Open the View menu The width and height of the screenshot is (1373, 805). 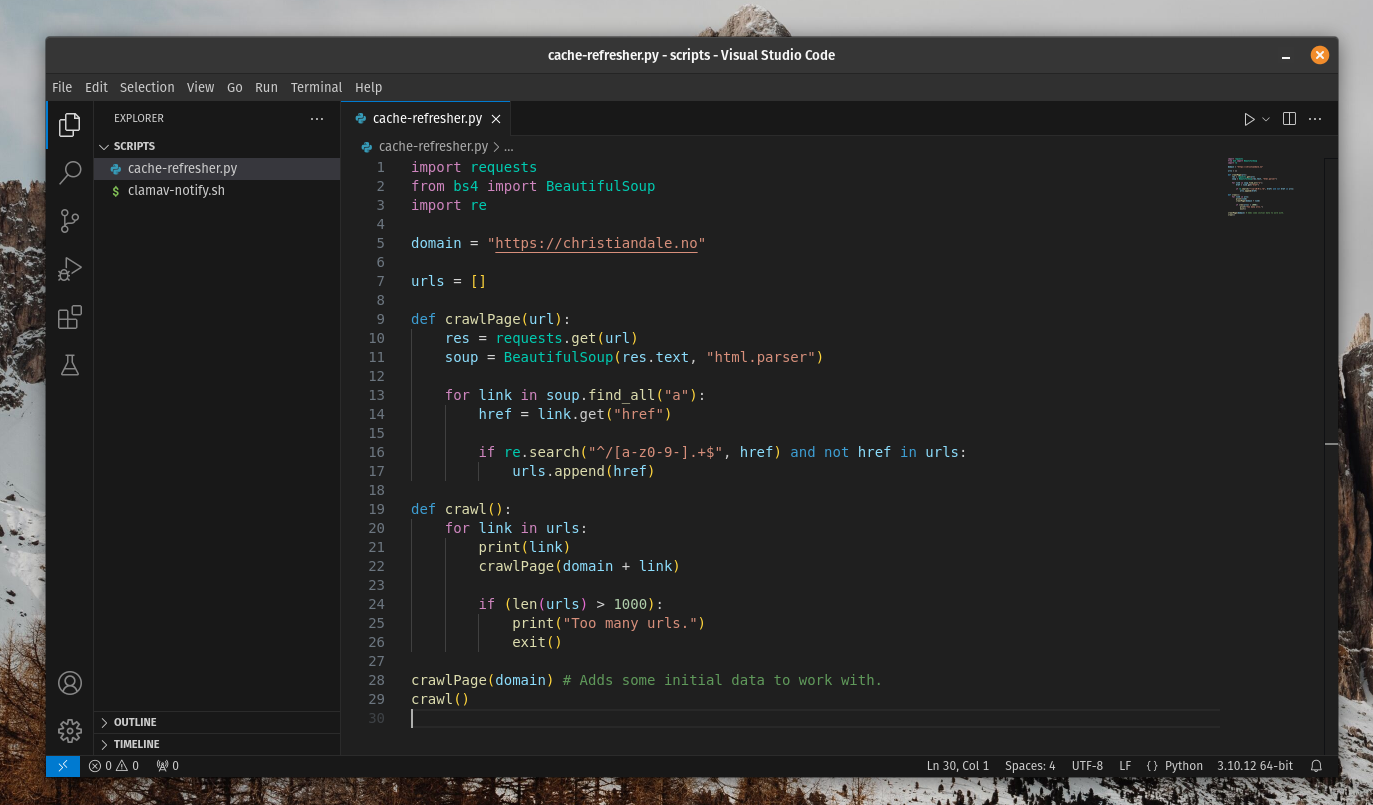pyautogui.click(x=200, y=87)
